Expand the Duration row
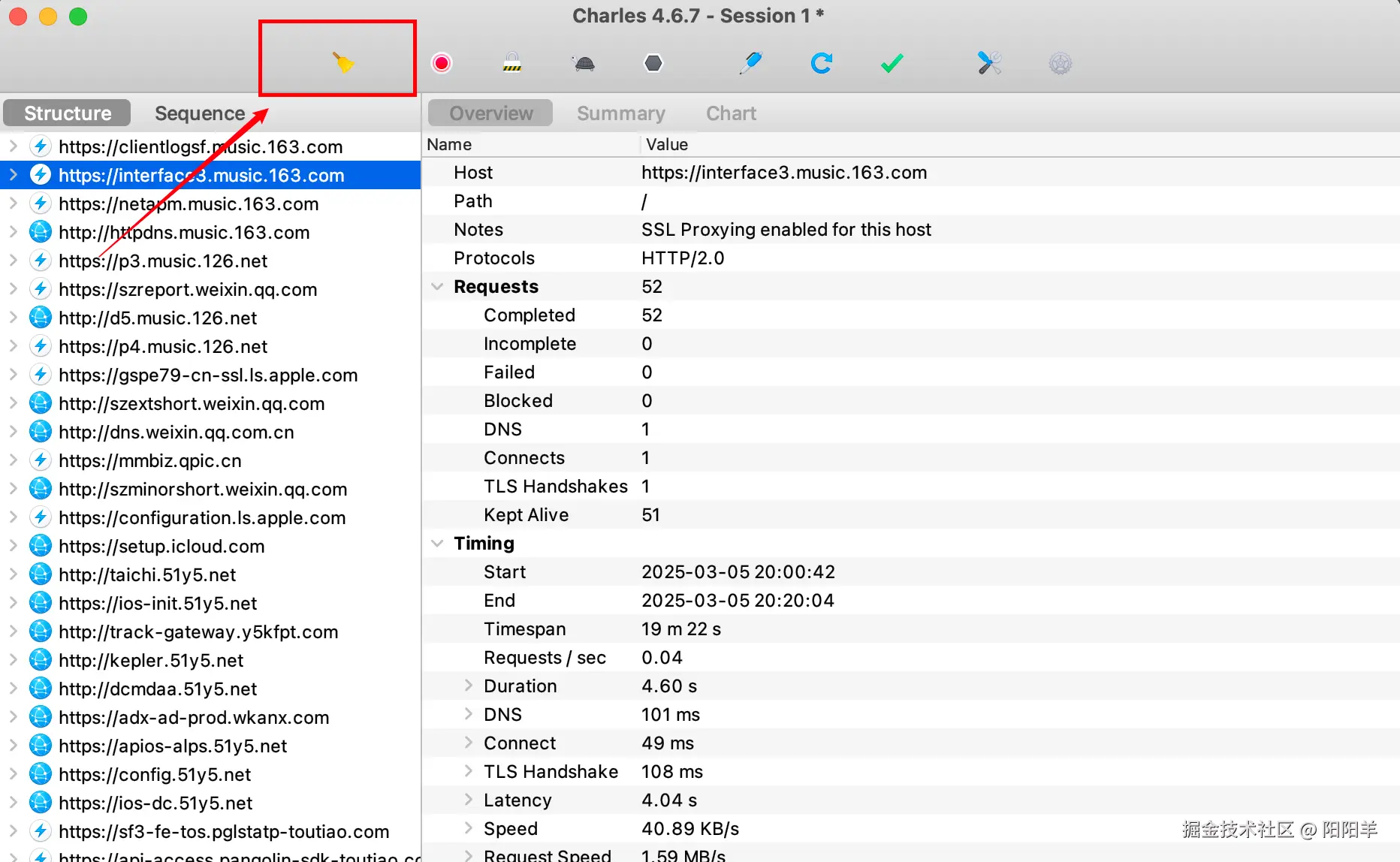1400x862 pixels. point(468,686)
